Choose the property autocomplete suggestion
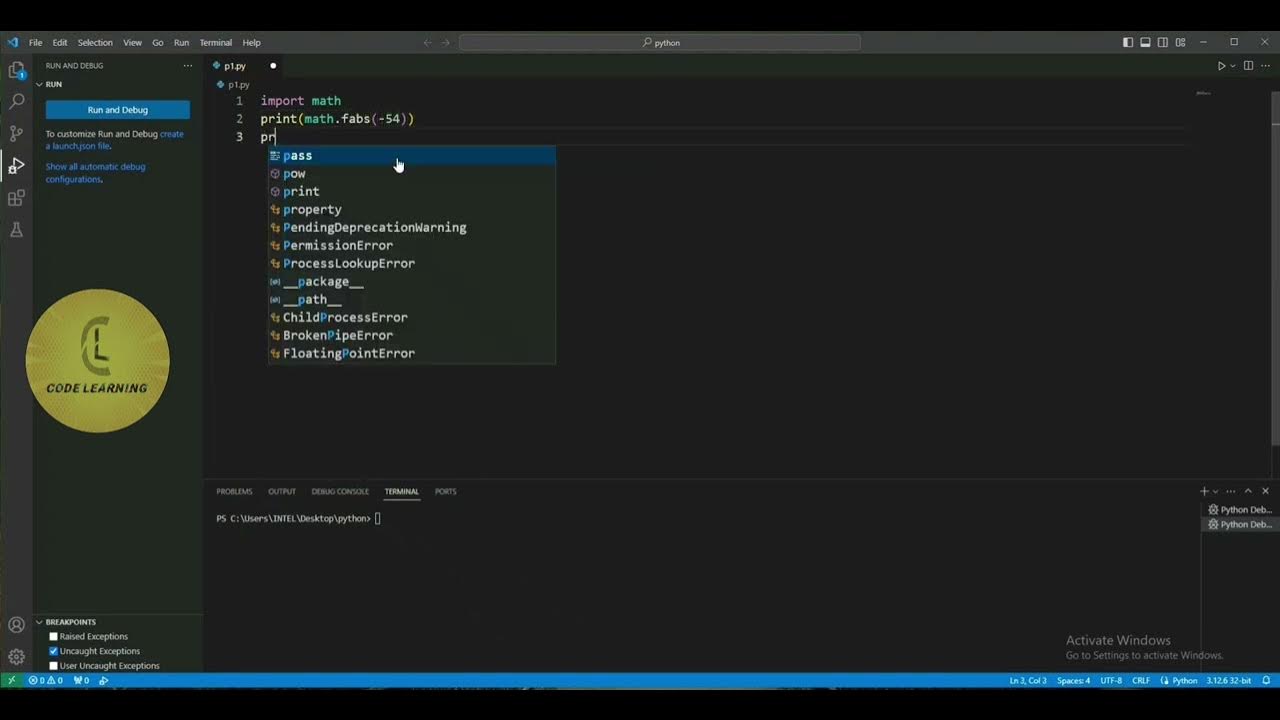Screen dimensions: 1280x720 [x=411, y=209]
